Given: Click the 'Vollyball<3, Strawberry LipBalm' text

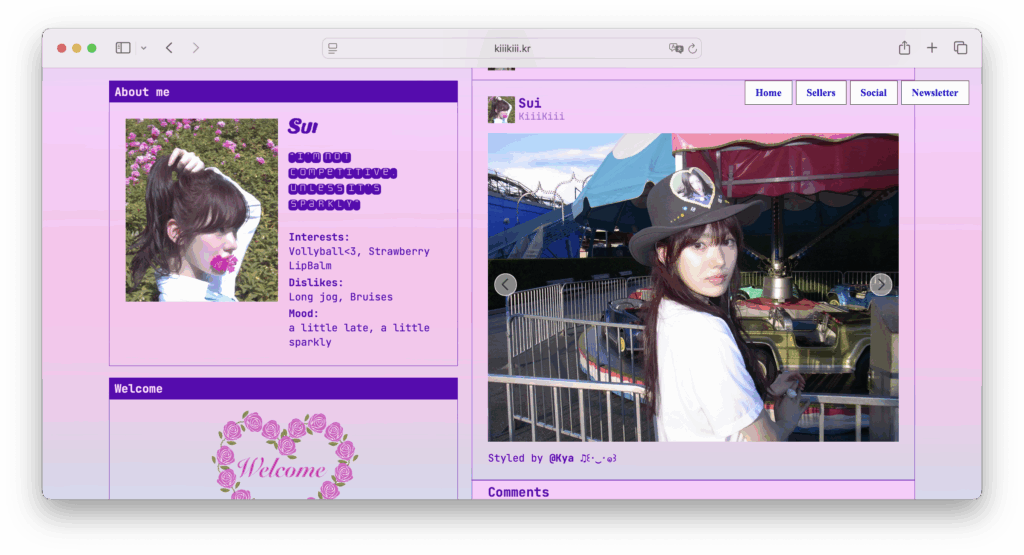Looking at the screenshot, I should tap(359, 259).
